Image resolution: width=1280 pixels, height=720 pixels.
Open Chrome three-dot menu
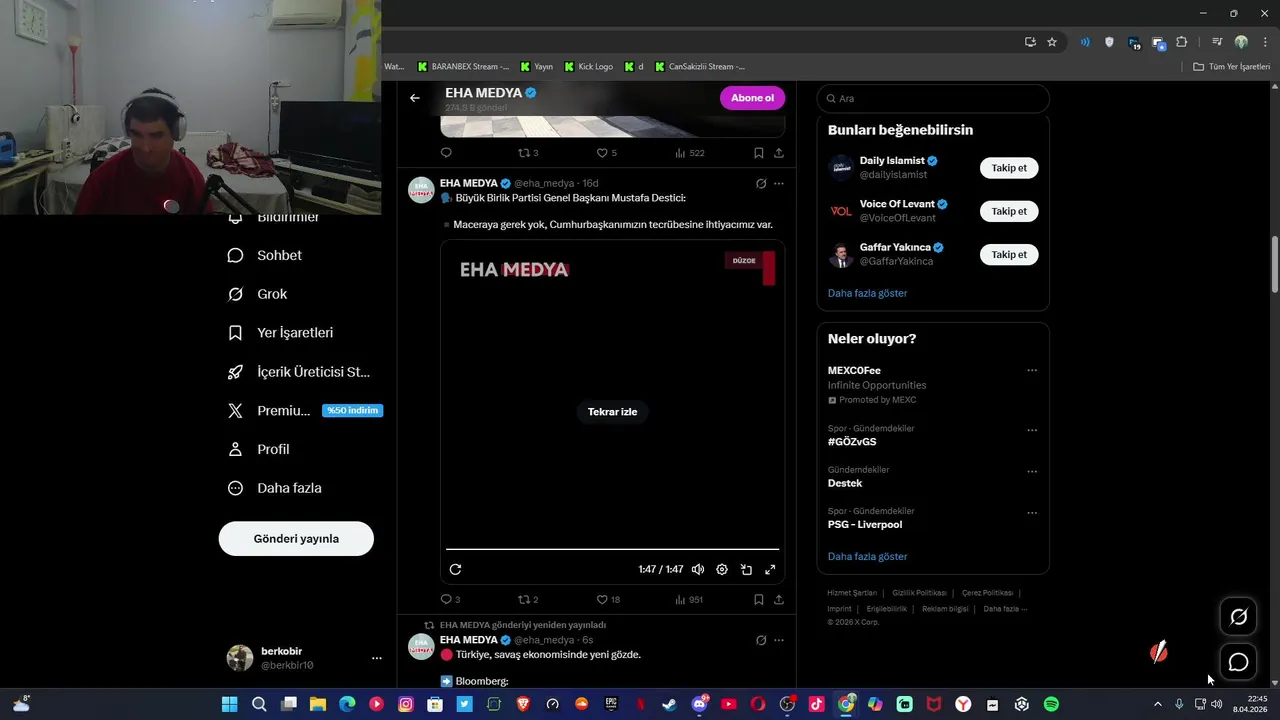1265,42
